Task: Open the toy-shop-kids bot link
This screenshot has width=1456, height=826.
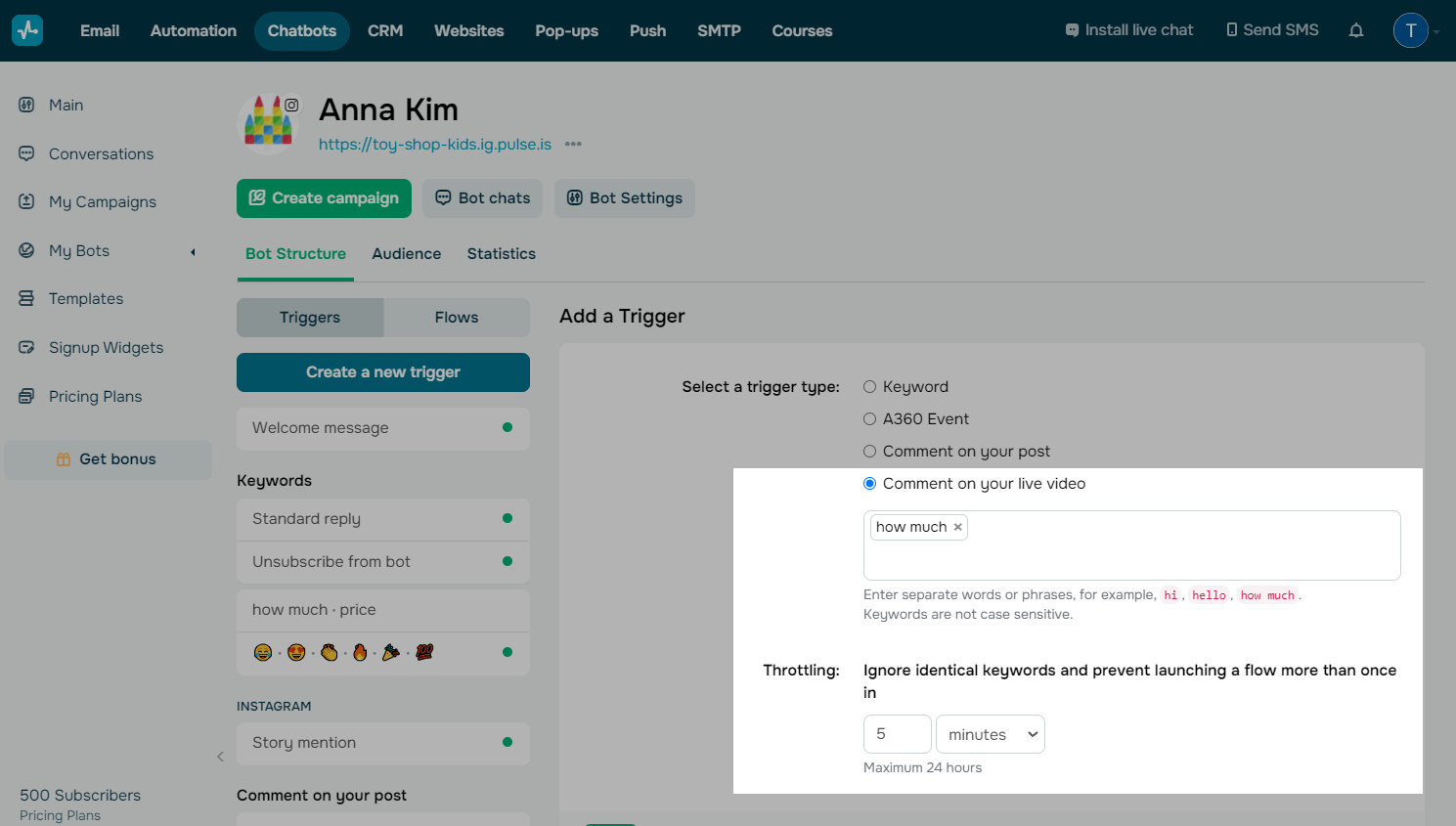Action: click(434, 145)
